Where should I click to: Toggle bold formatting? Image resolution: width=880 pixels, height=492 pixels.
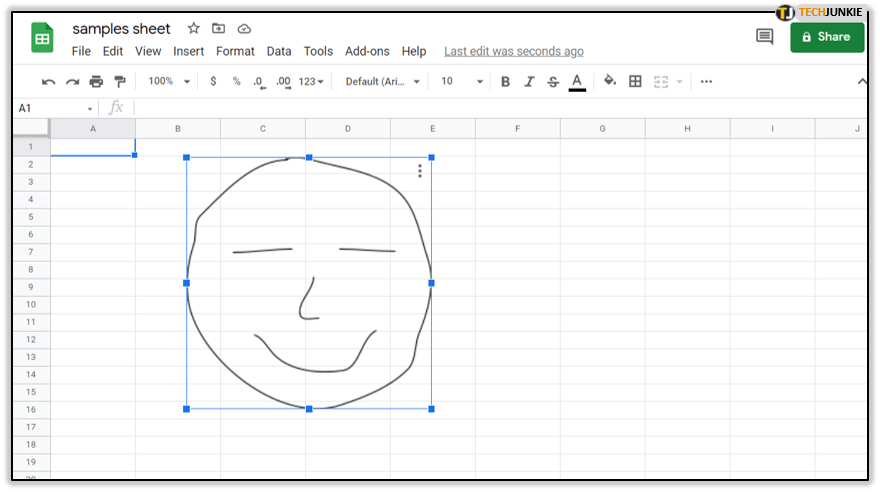coord(505,82)
